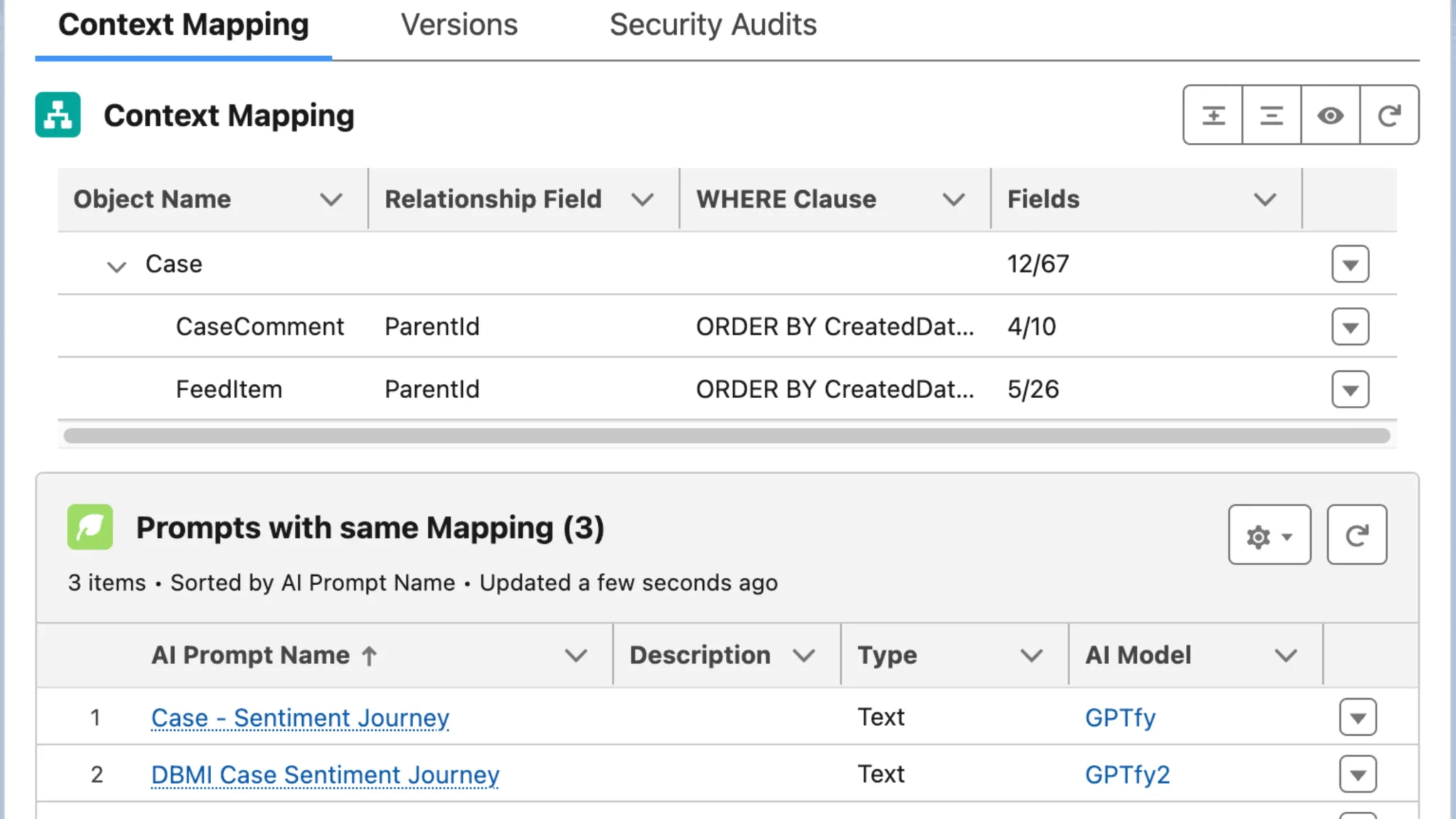This screenshot has width=1456, height=819.
Task: Collapse the Case tree row
Action: 116,266
